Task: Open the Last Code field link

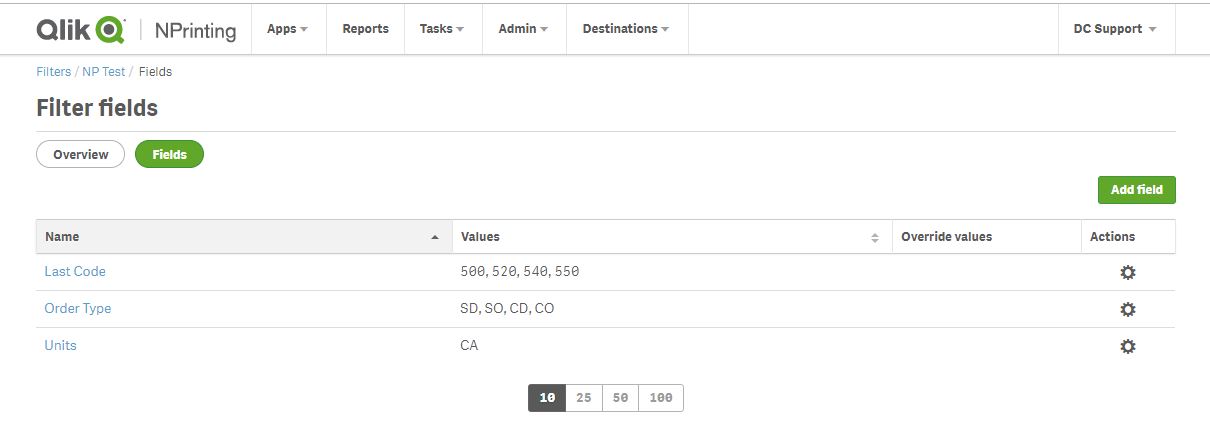Action: point(75,272)
